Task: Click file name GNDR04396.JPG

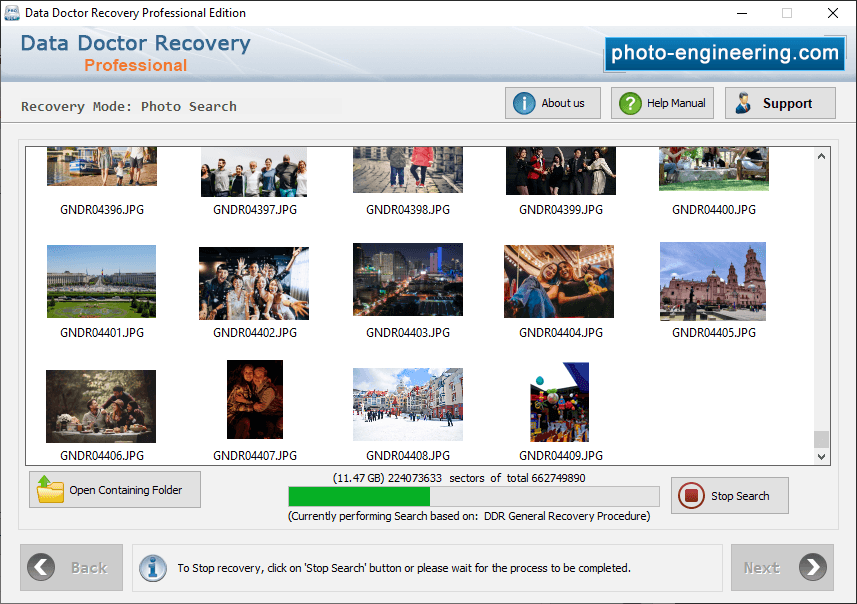Action: (x=102, y=210)
